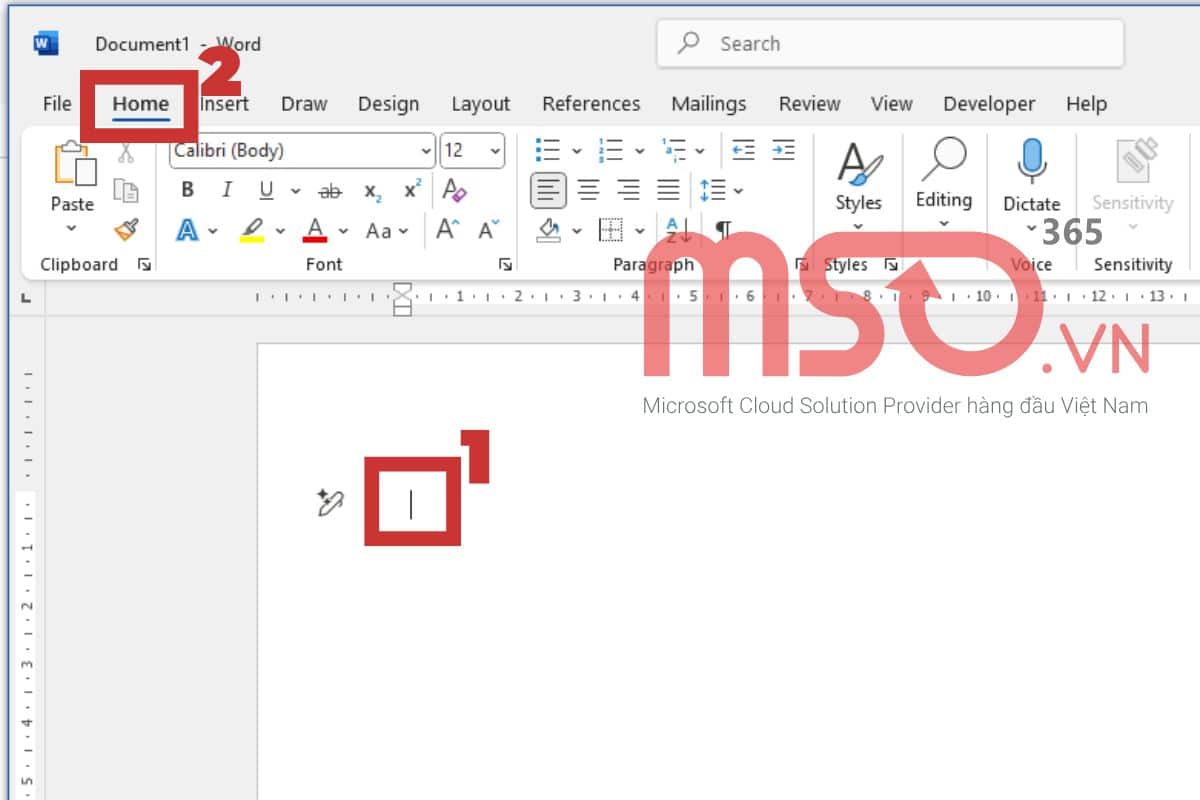Switch to the Draw tab
Image resolution: width=1200 pixels, height=800 pixels.
(x=304, y=104)
